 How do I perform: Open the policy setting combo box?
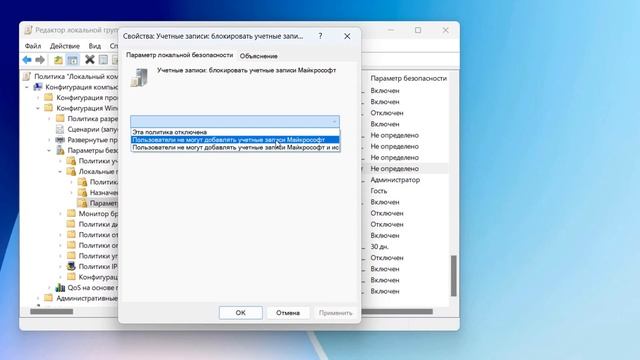click(235, 121)
